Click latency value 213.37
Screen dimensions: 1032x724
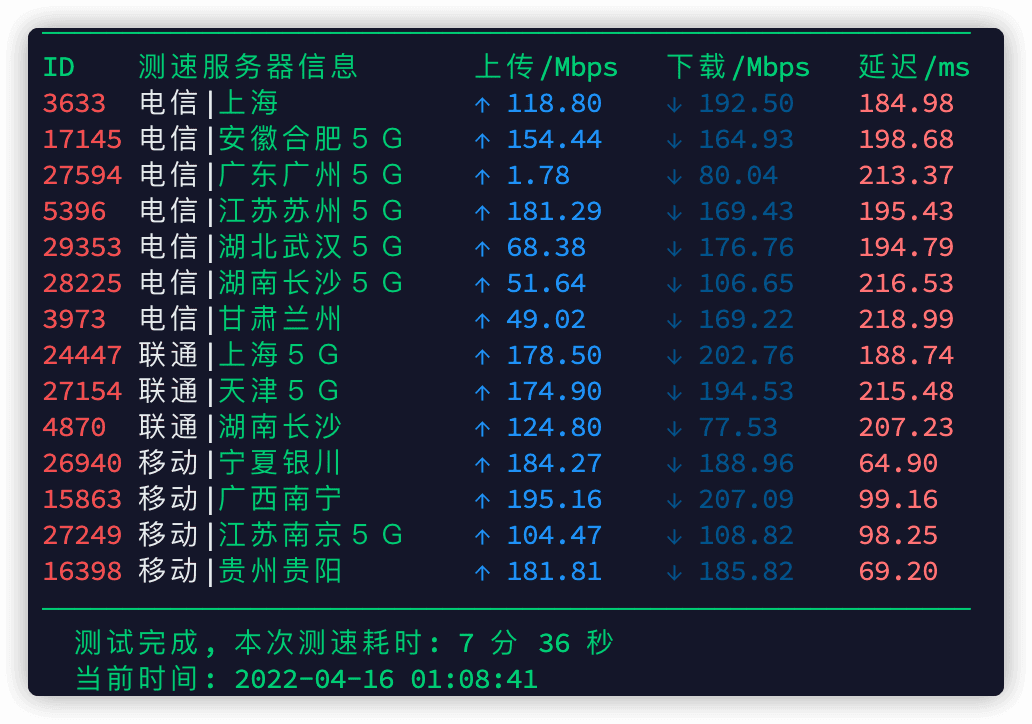pos(906,176)
